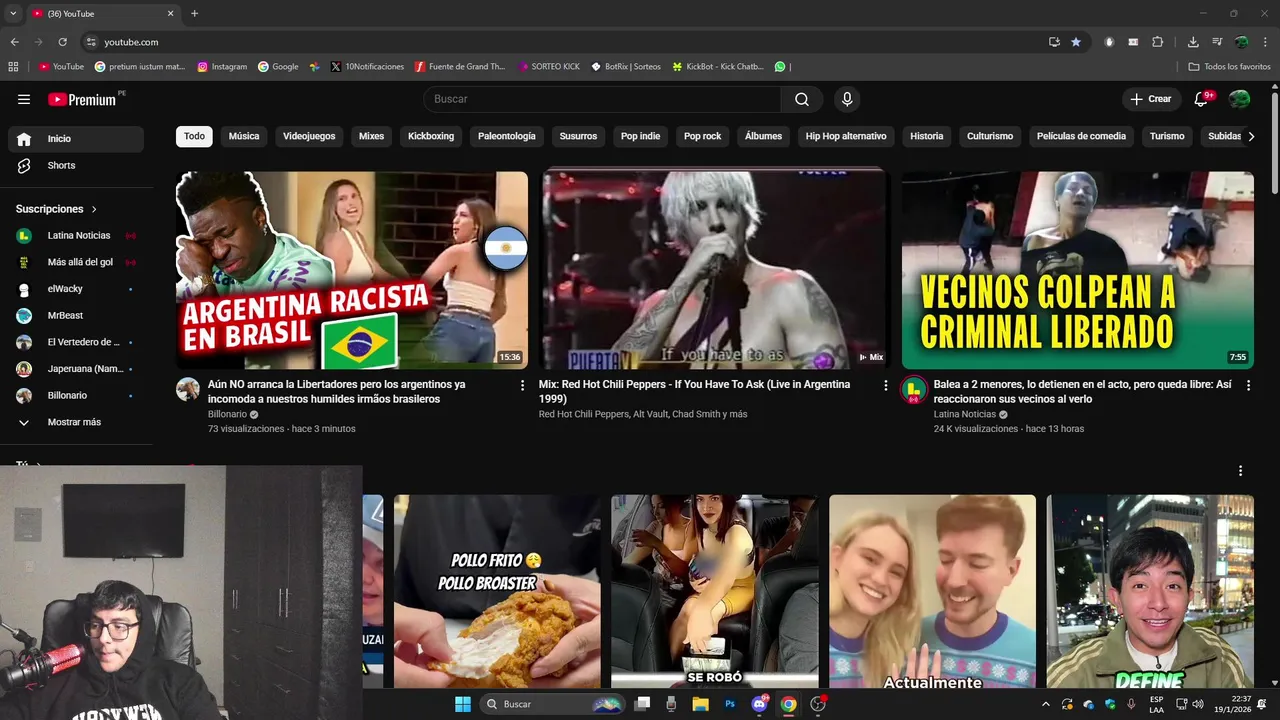Open Latina Noticias subscription
The width and height of the screenshot is (1280, 720).
76,235
